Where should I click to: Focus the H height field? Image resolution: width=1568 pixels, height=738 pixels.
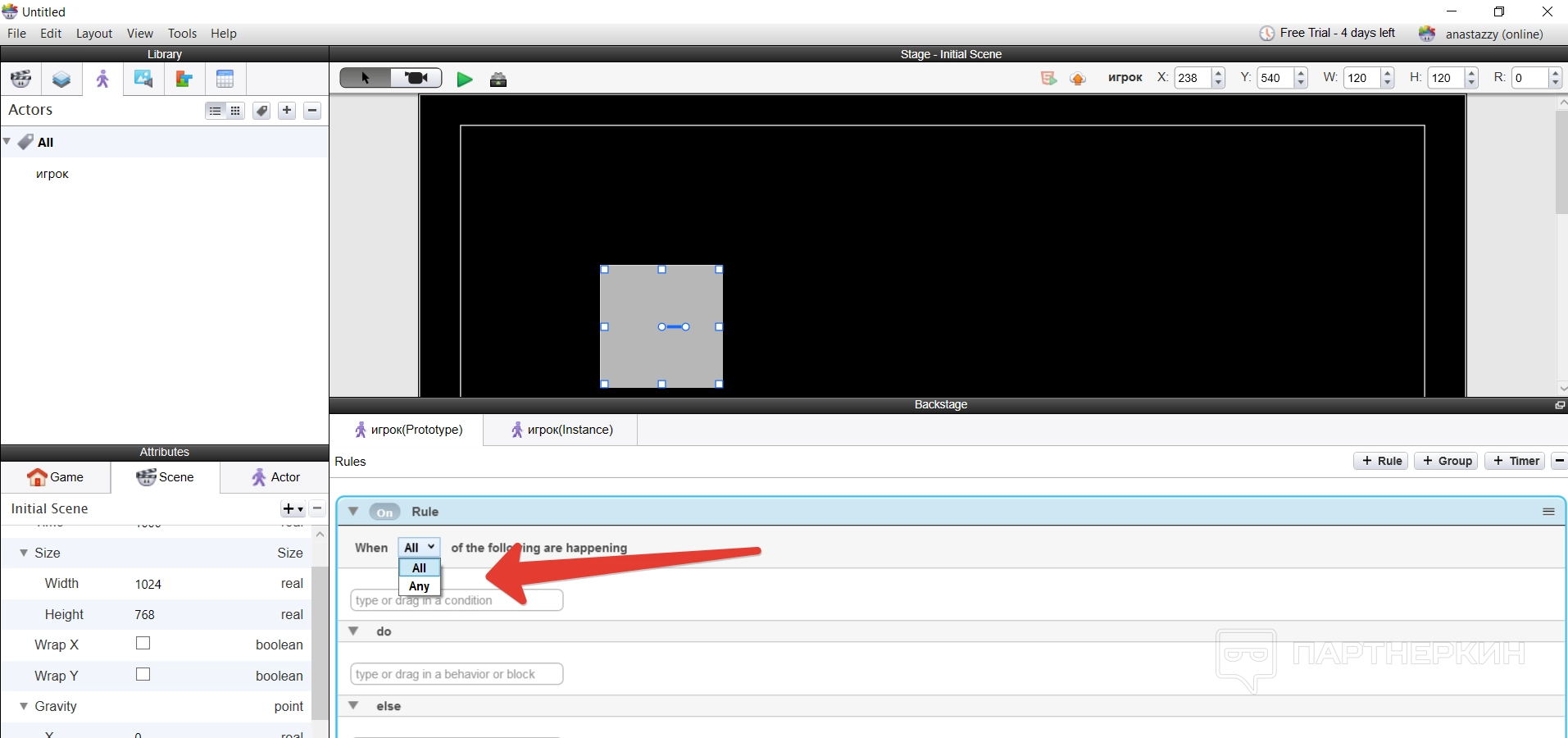(1446, 78)
